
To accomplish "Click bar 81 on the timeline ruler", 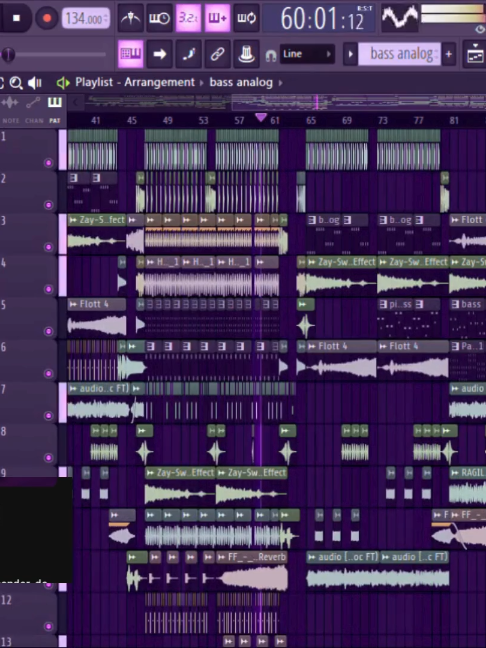I will (x=454, y=120).
